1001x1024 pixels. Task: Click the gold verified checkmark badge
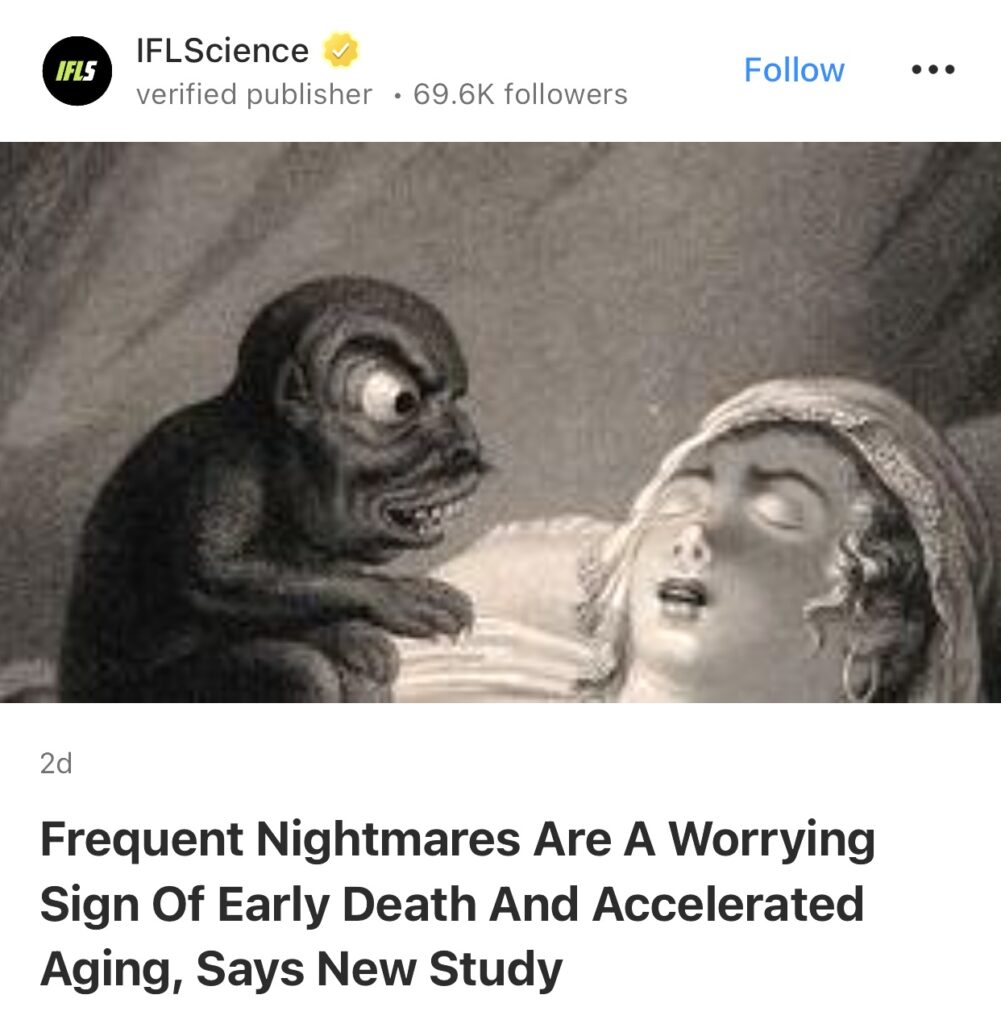340,50
